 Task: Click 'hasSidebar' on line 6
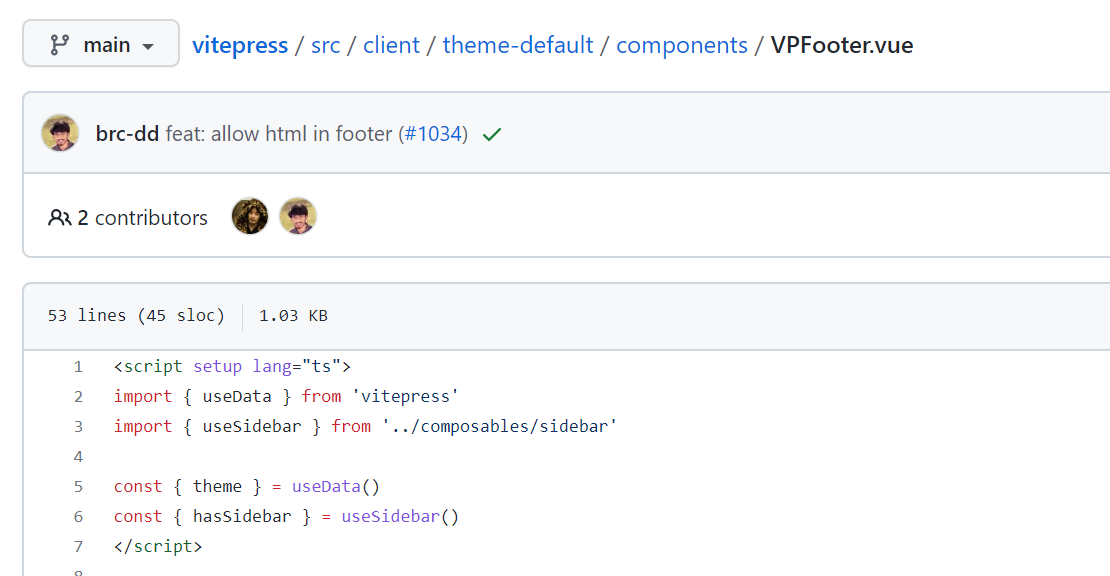coord(242,517)
